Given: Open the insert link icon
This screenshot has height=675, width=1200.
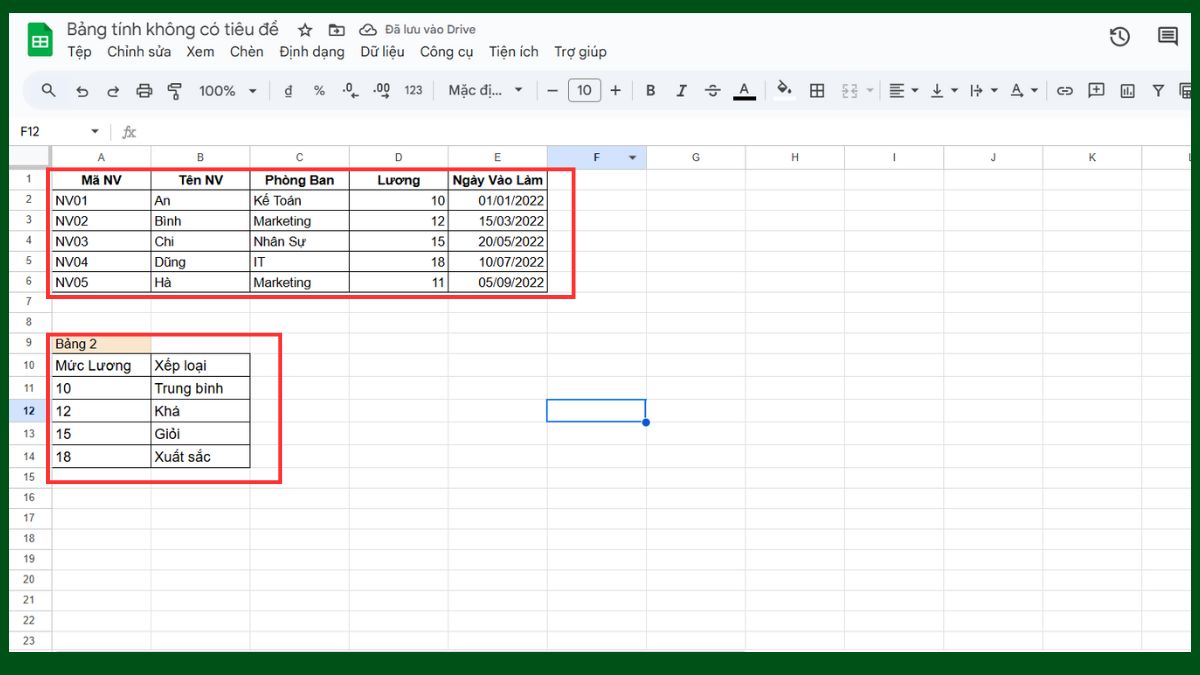Looking at the screenshot, I should (x=1064, y=90).
